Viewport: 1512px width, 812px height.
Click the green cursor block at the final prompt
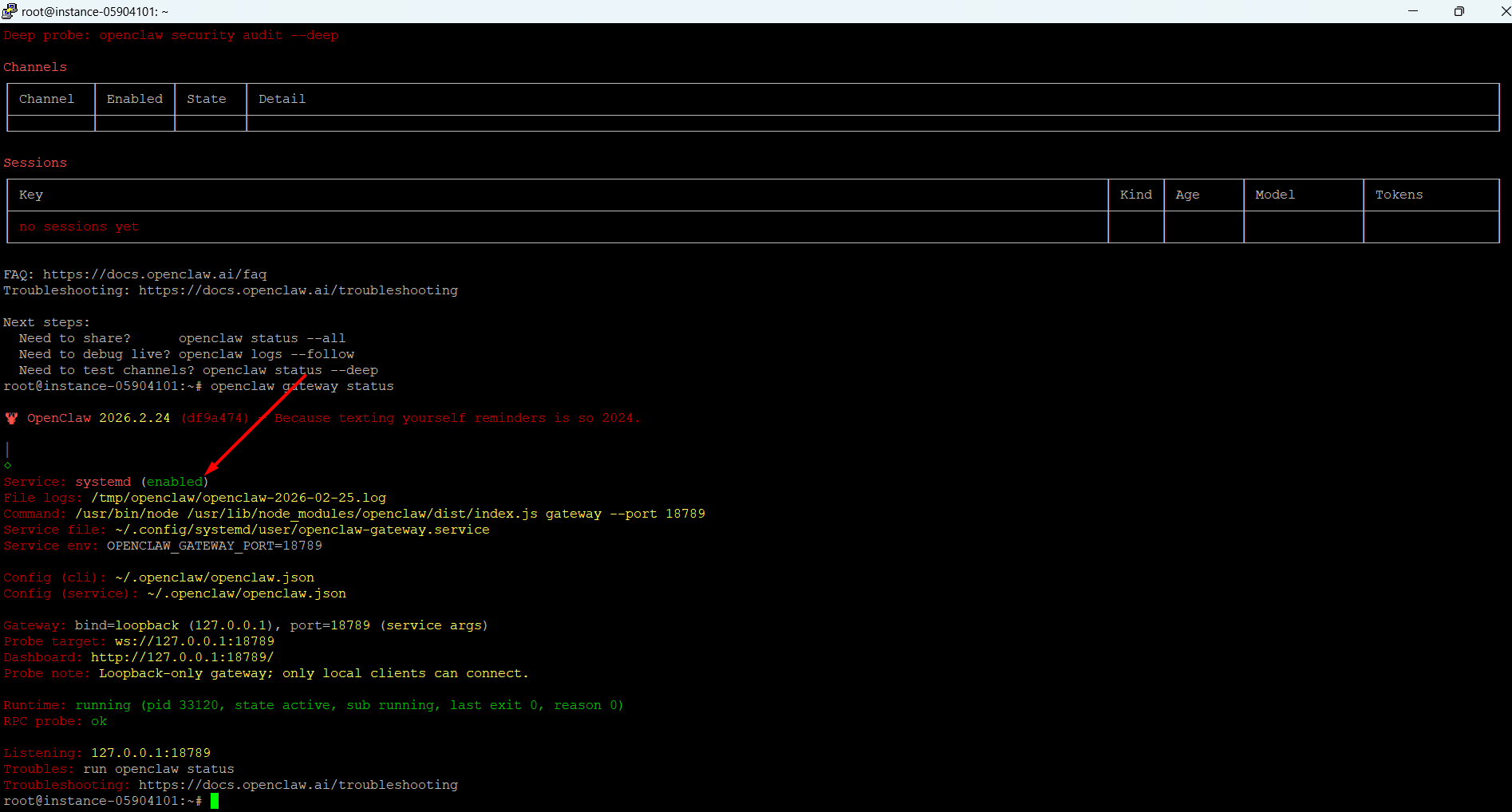[x=215, y=801]
